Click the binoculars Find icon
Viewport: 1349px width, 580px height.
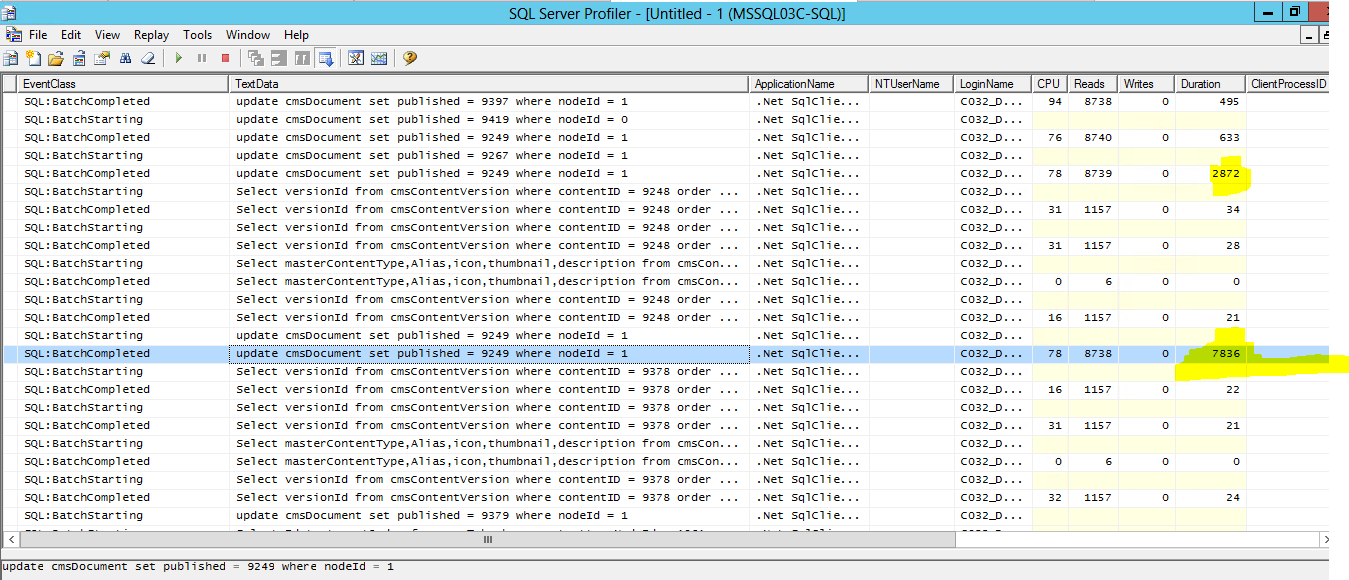tap(126, 58)
